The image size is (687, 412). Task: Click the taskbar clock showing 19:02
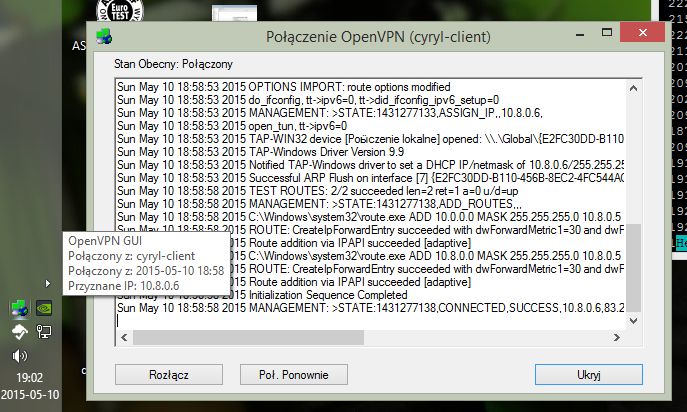pos(29,378)
